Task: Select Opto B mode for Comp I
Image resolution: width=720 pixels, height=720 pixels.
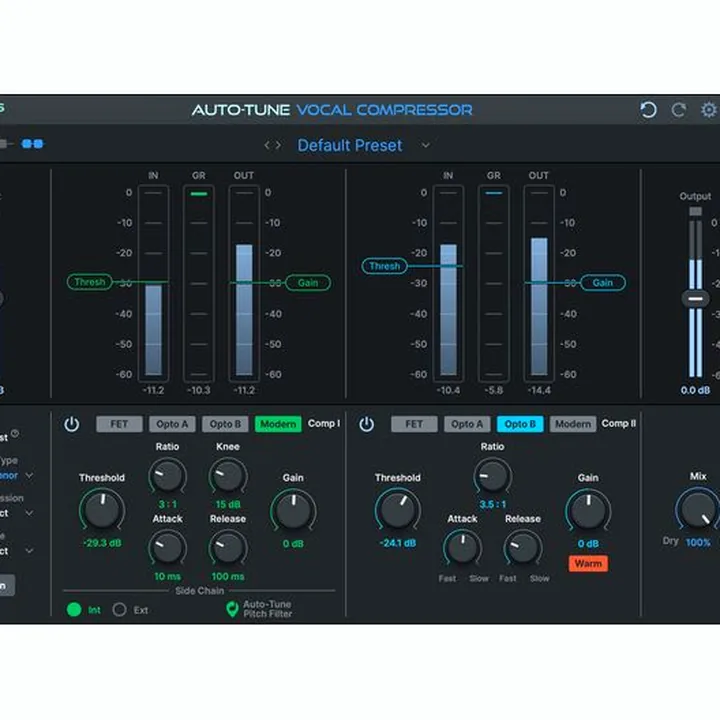Action: (225, 424)
